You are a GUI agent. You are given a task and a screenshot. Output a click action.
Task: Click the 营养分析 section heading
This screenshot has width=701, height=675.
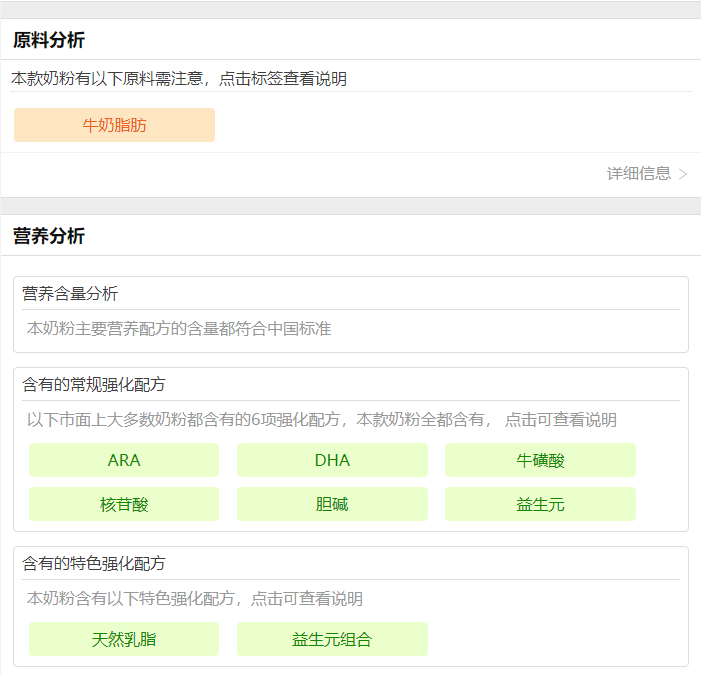tap(49, 236)
